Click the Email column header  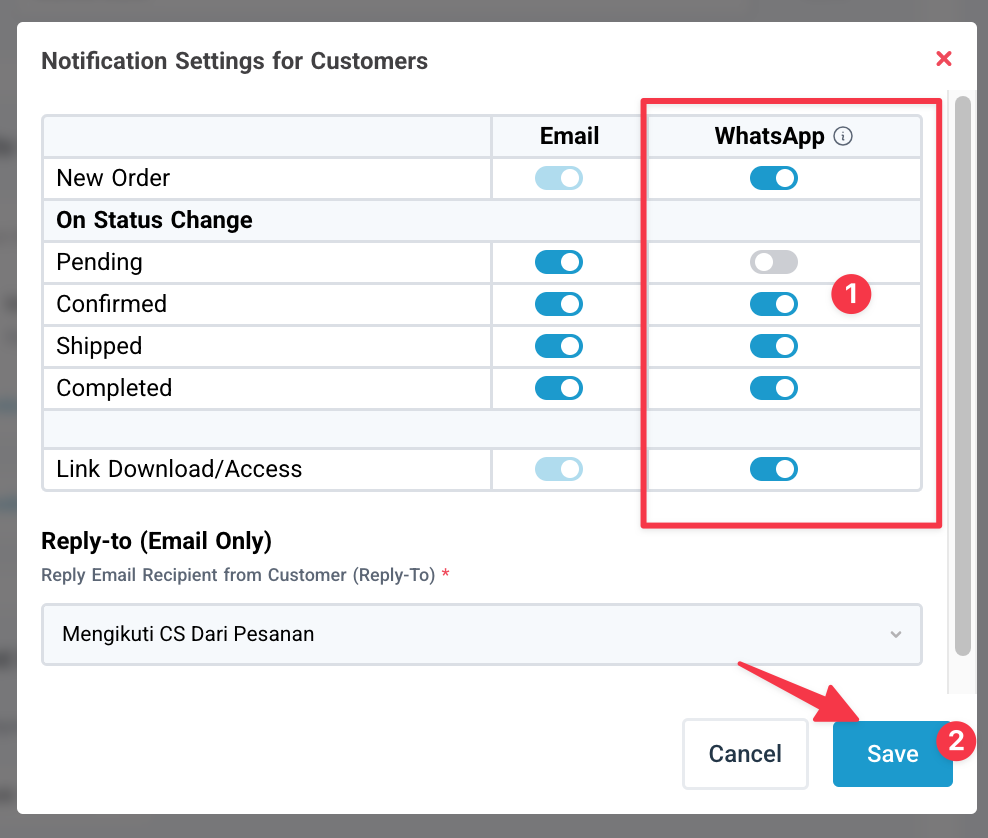tap(569, 137)
